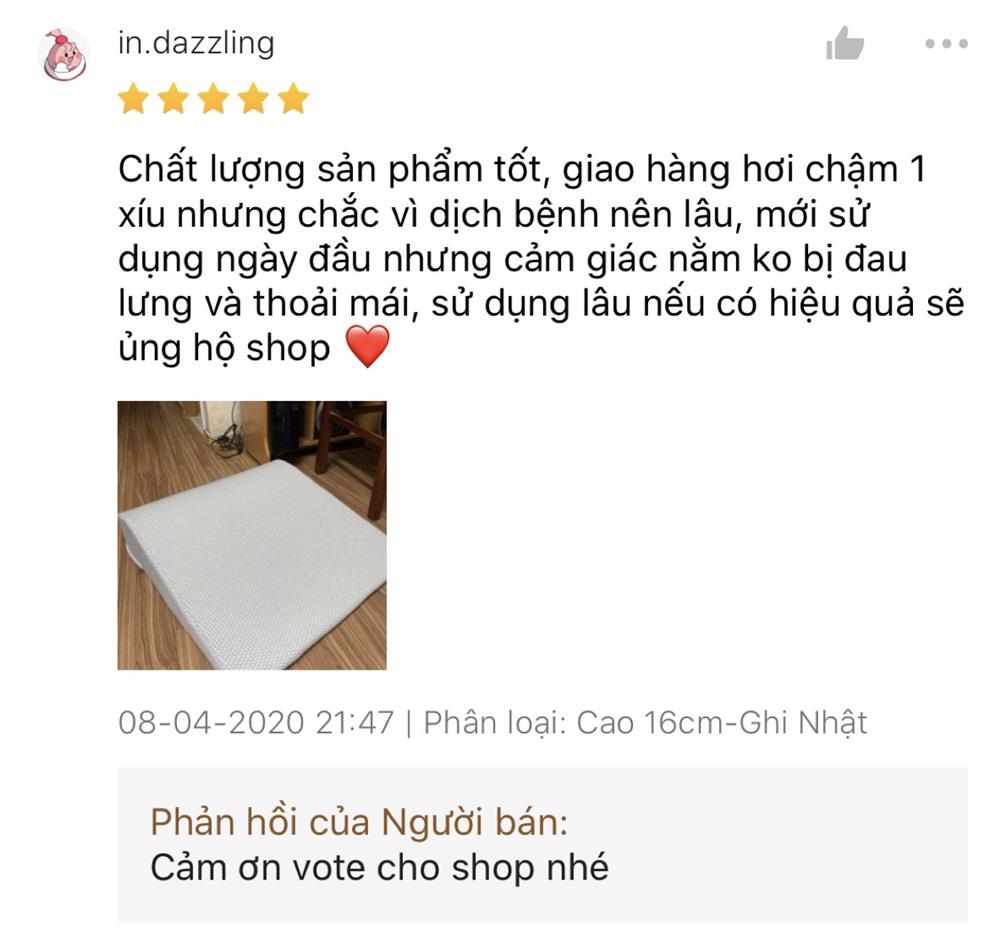Click the third rating star

[x=214, y=99]
